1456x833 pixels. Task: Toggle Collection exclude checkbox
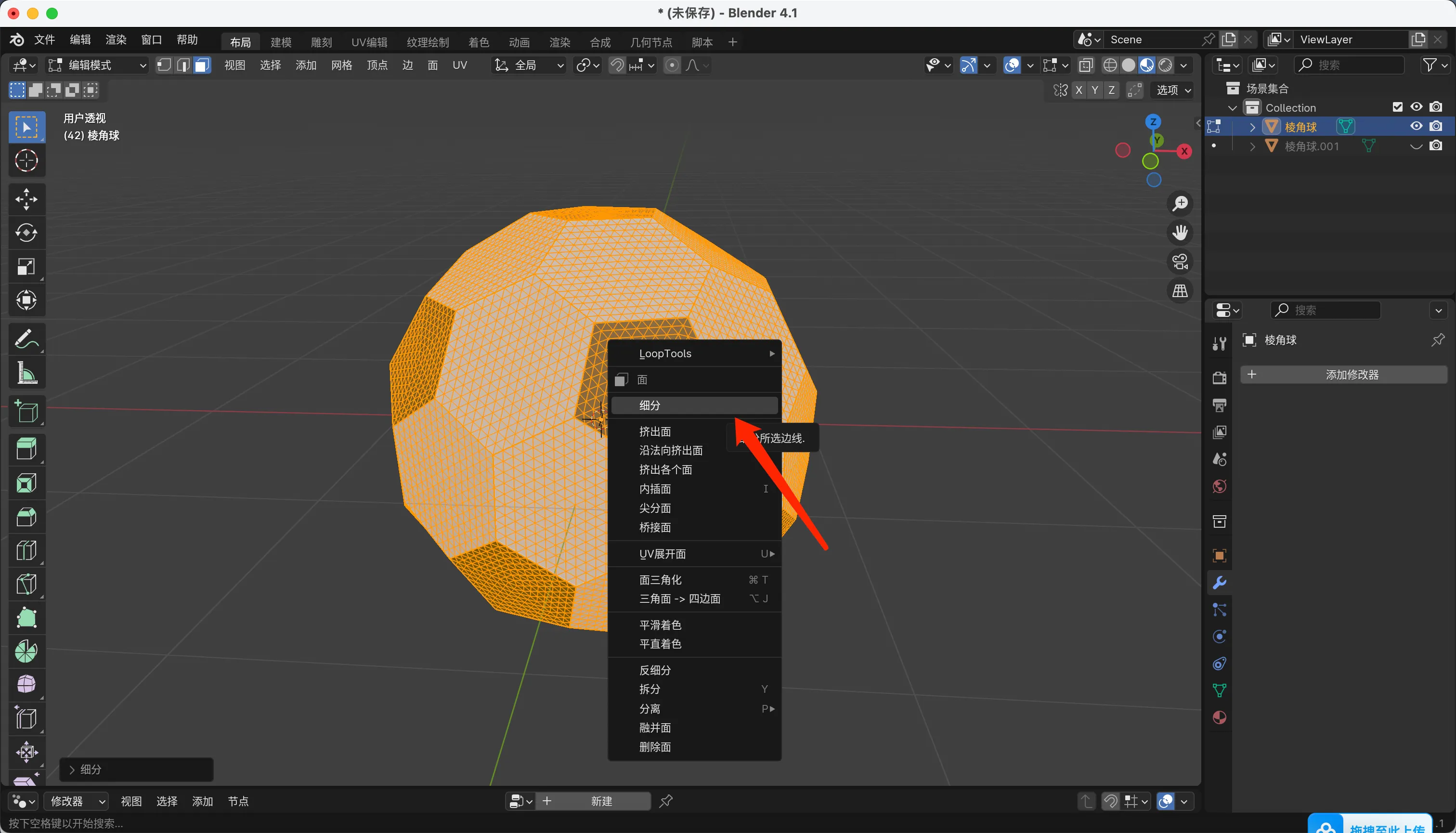(x=1397, y=107)
